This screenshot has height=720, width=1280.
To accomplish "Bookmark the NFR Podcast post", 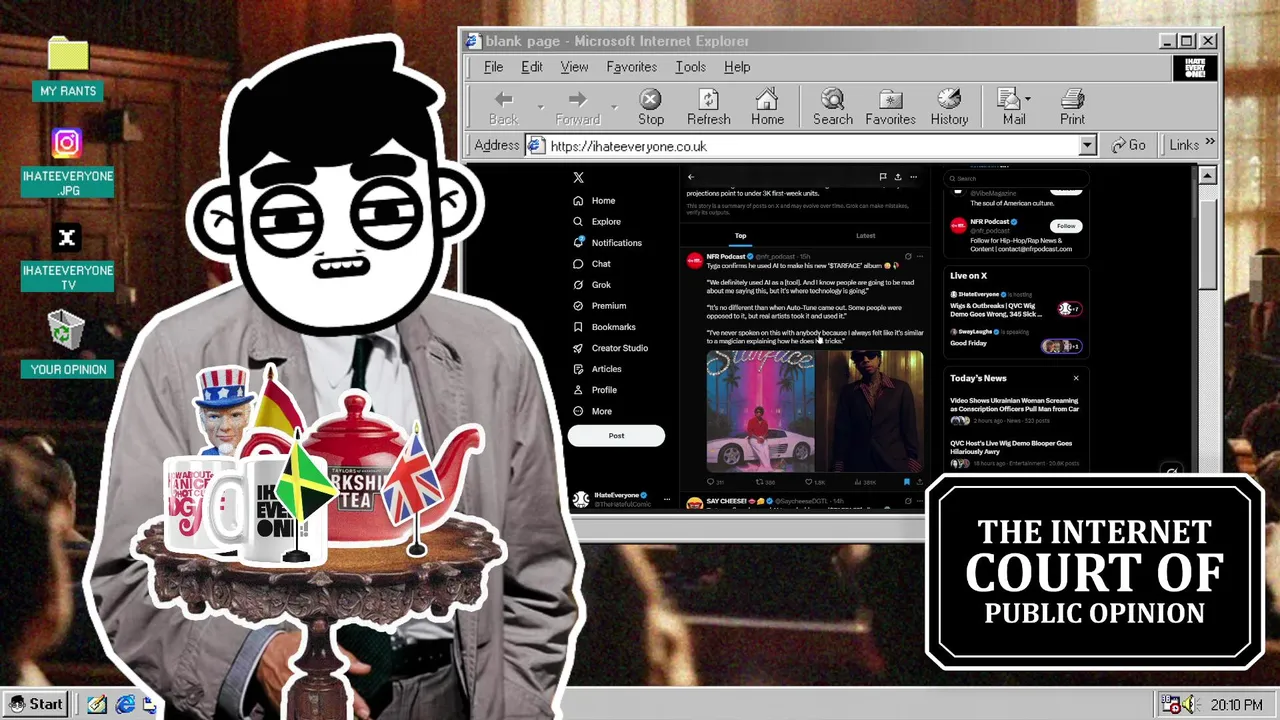I will (x=907, y=482).
